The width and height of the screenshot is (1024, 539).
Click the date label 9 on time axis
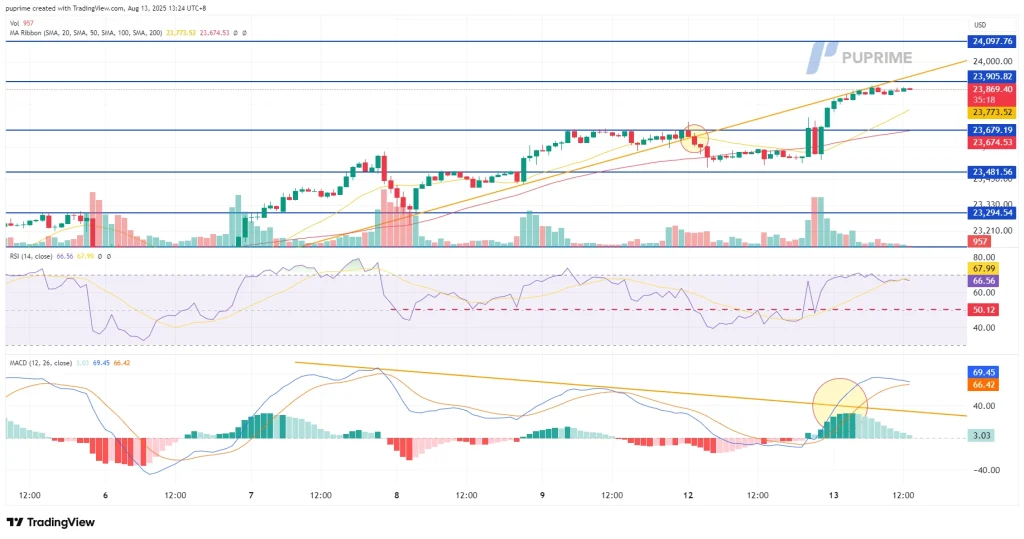coord(542,495)
